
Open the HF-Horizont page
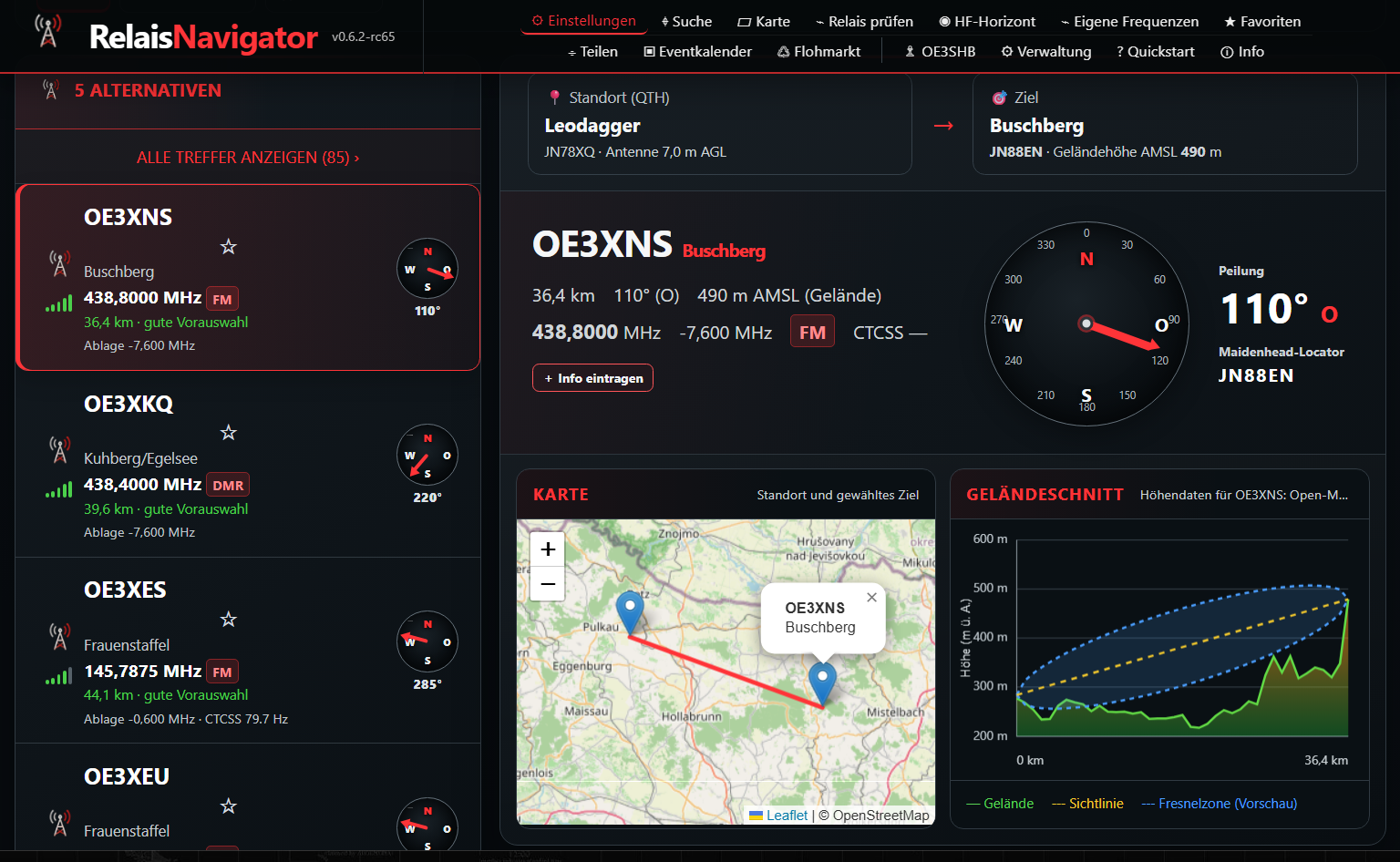tap(987, 21)
